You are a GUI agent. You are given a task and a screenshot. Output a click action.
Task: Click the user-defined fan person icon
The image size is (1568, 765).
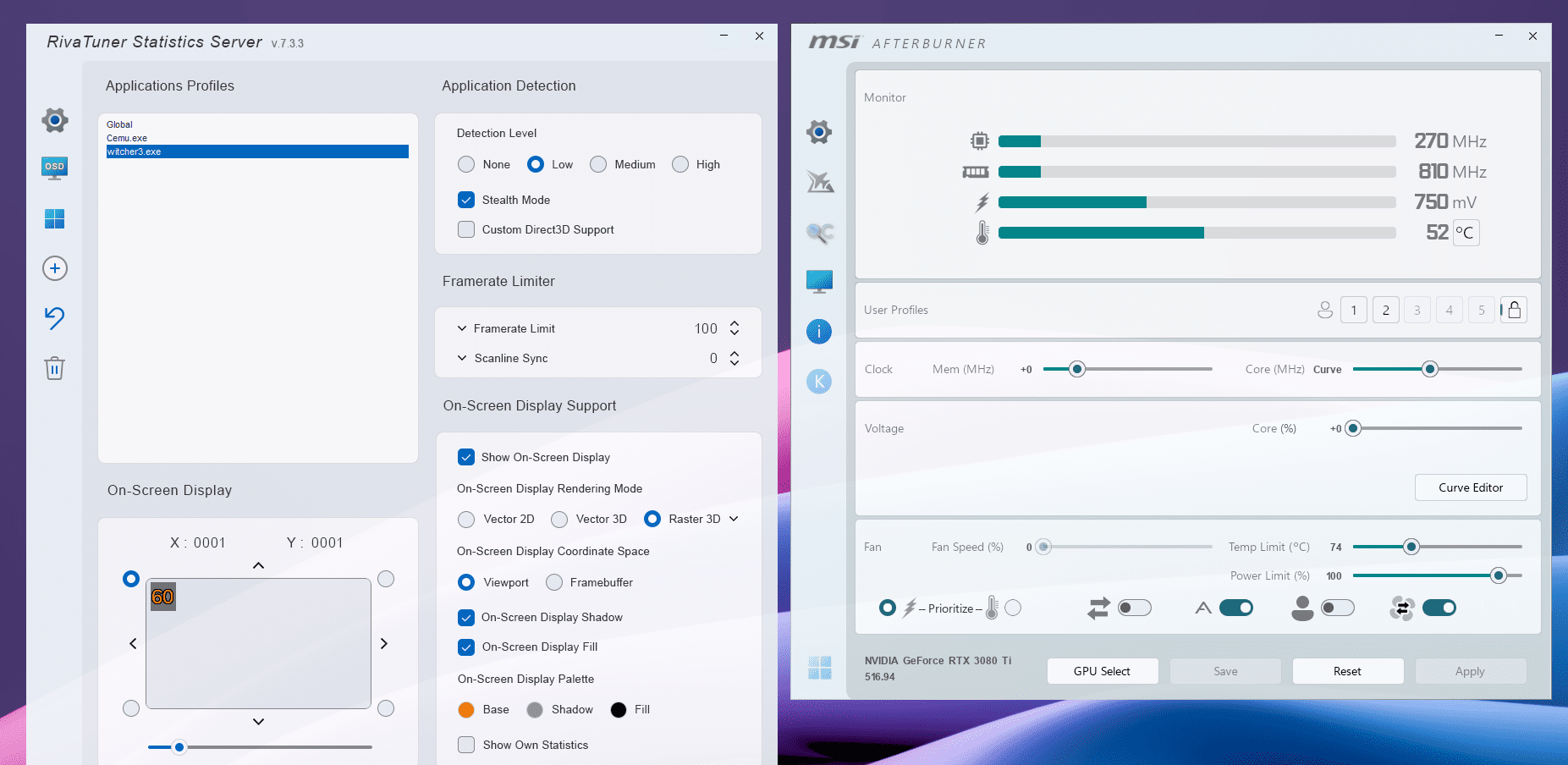[x=1303, y=608]
